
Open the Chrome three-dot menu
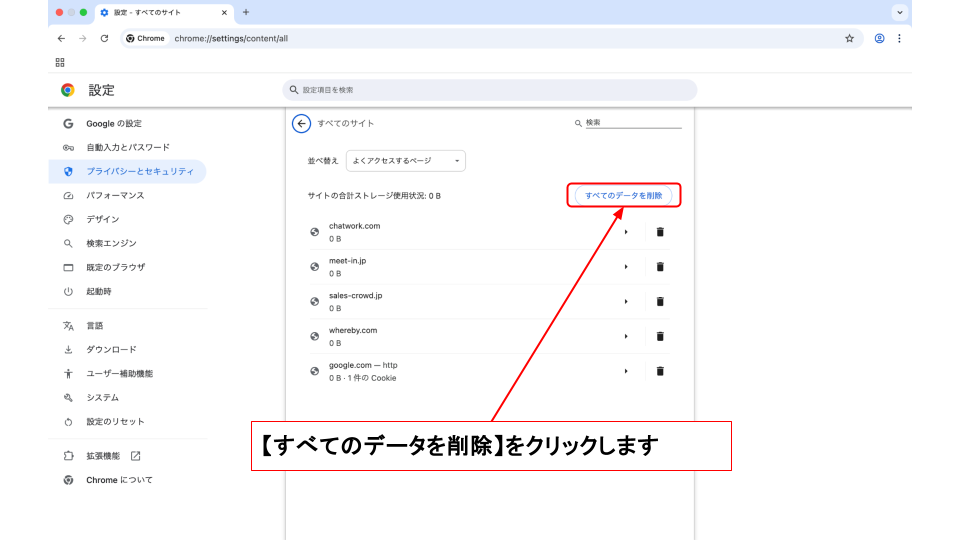(x=899, y=38)
